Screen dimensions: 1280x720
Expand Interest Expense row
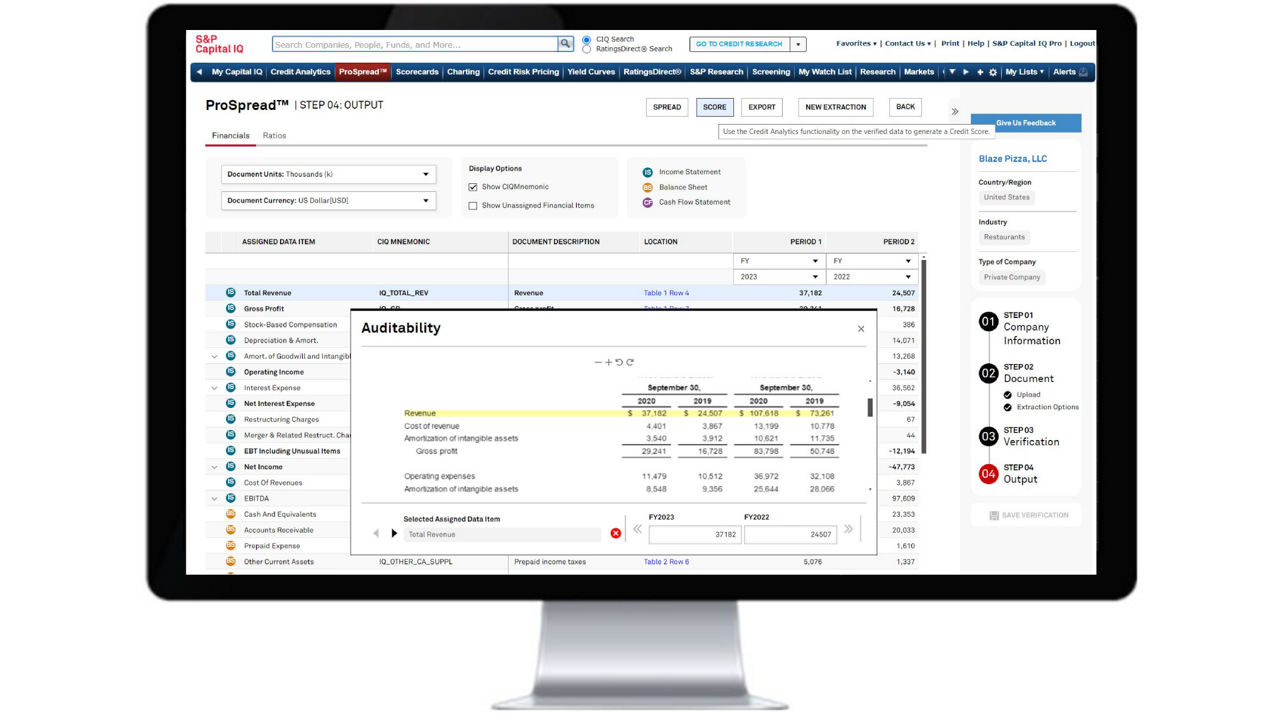(214, 388)
